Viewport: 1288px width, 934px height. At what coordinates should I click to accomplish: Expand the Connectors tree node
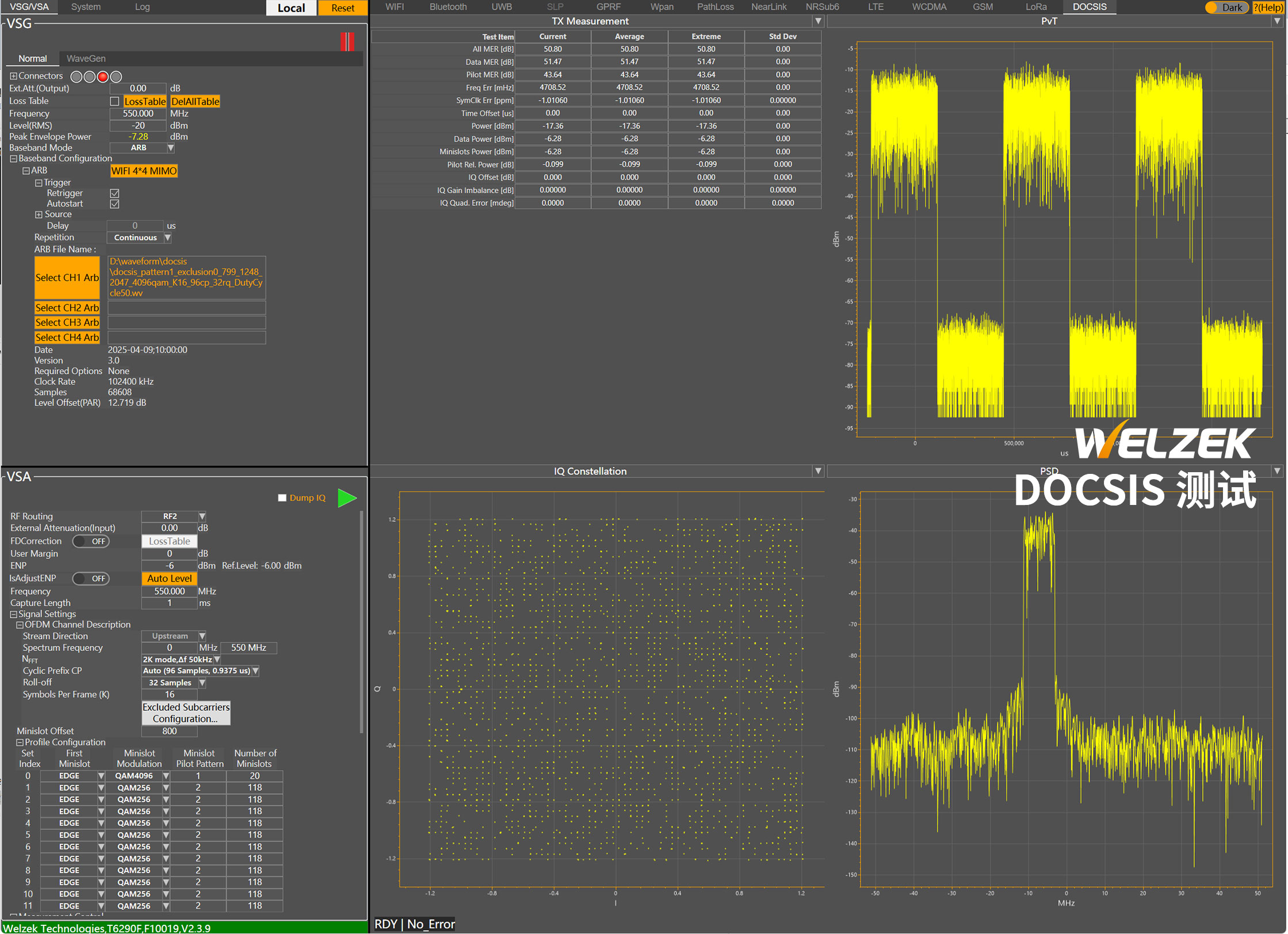[13, 76]
